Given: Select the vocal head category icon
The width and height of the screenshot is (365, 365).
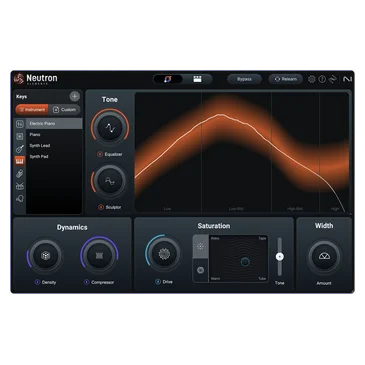Looking at the screenshot, I should pos(20,199).
